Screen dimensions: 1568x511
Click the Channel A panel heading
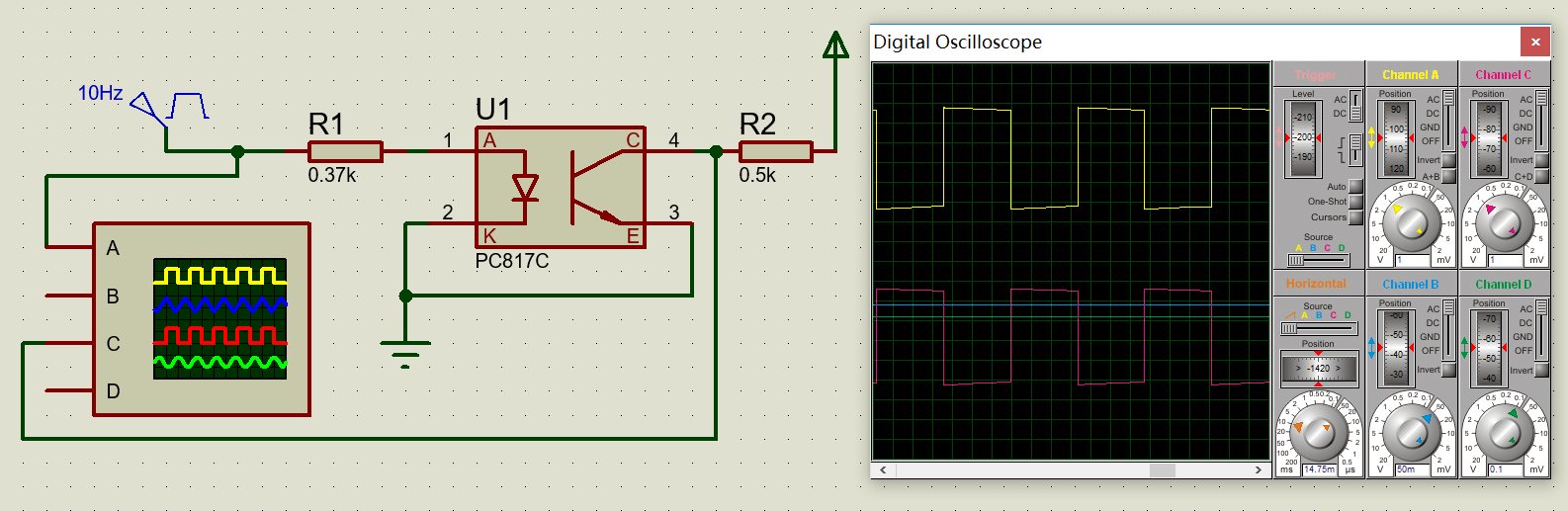pyautogui.click(x=1411, y=74)
